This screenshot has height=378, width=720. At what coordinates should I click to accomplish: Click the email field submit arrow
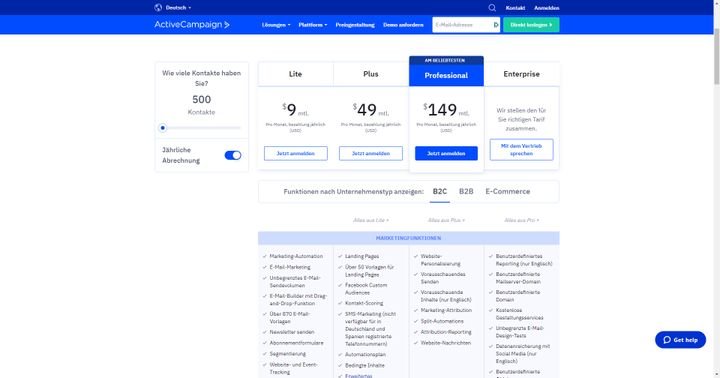[x=496, y=25]
